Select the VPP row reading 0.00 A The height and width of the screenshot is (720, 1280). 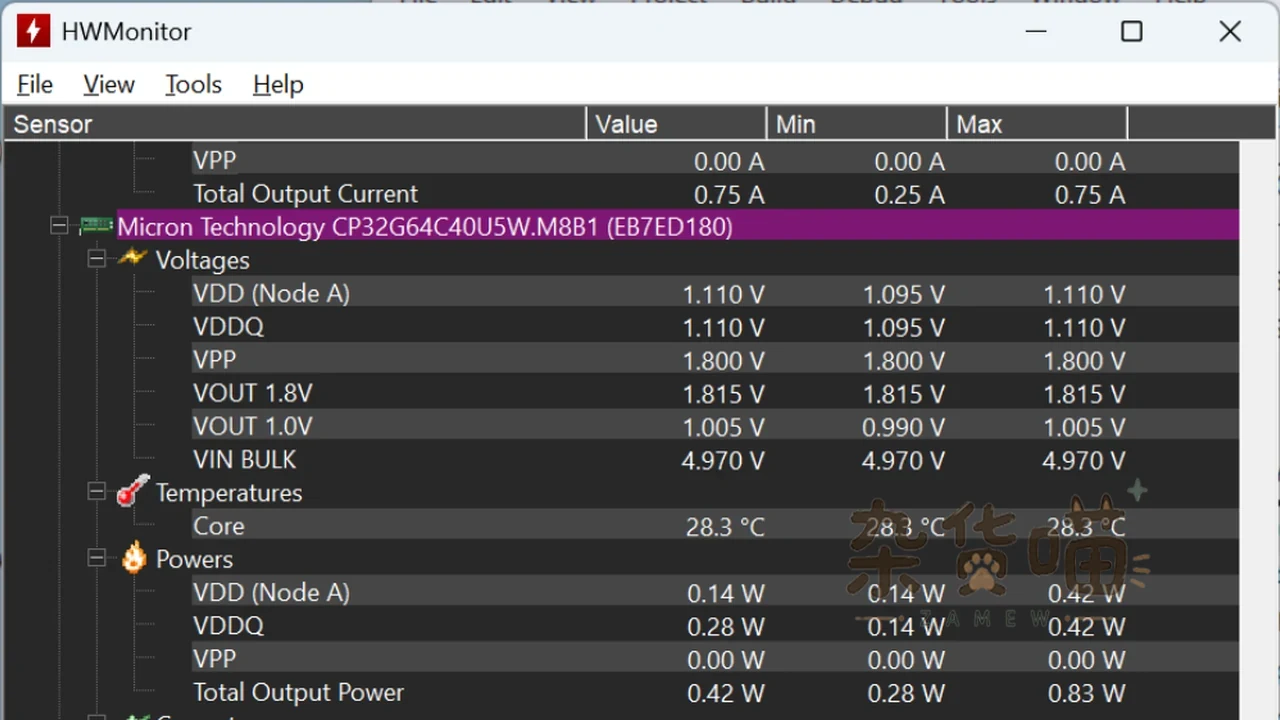click(715, 161)
